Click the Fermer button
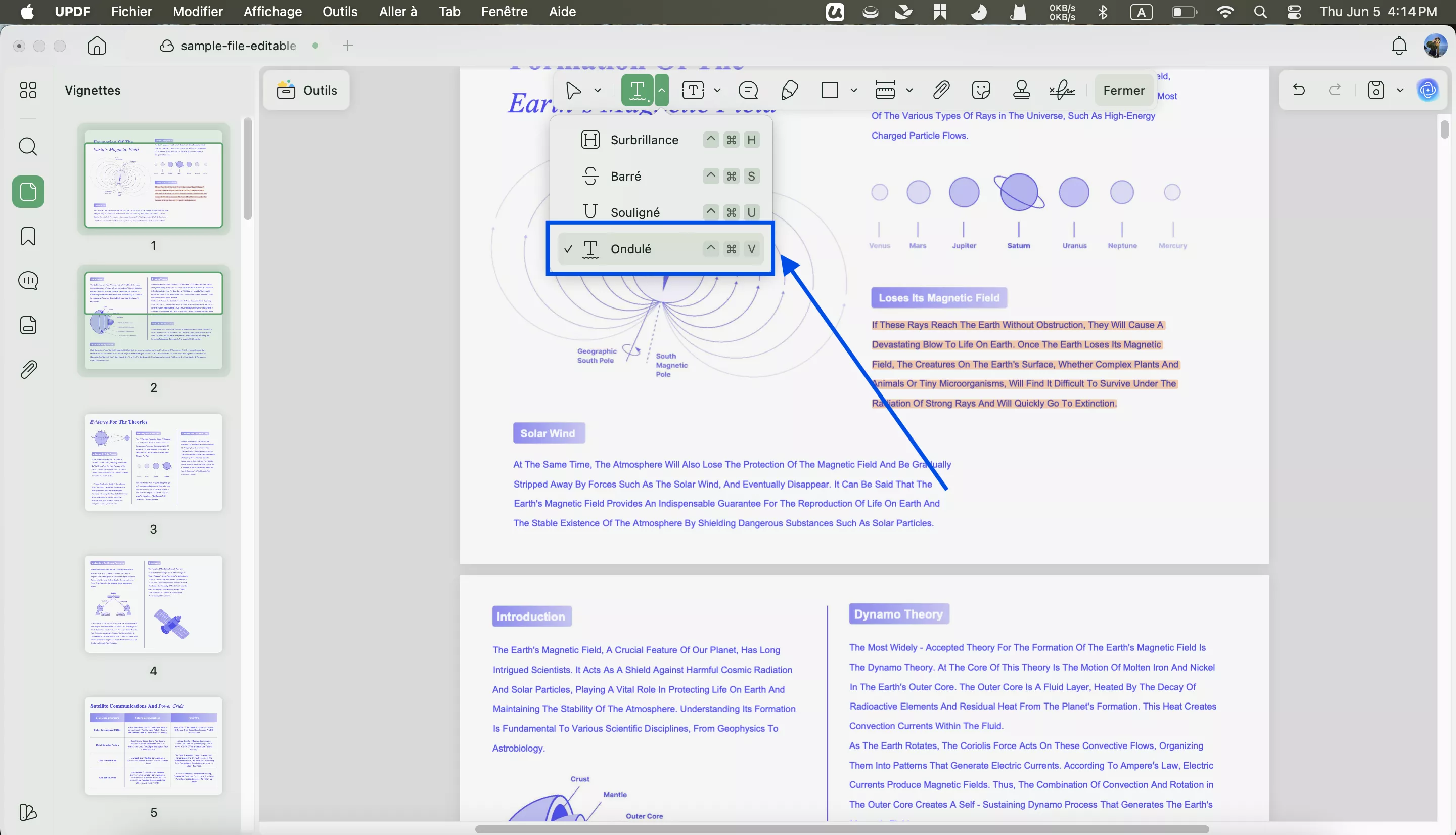The width and height of the screenshot is (1456, 835). (x=1123, y=90)
